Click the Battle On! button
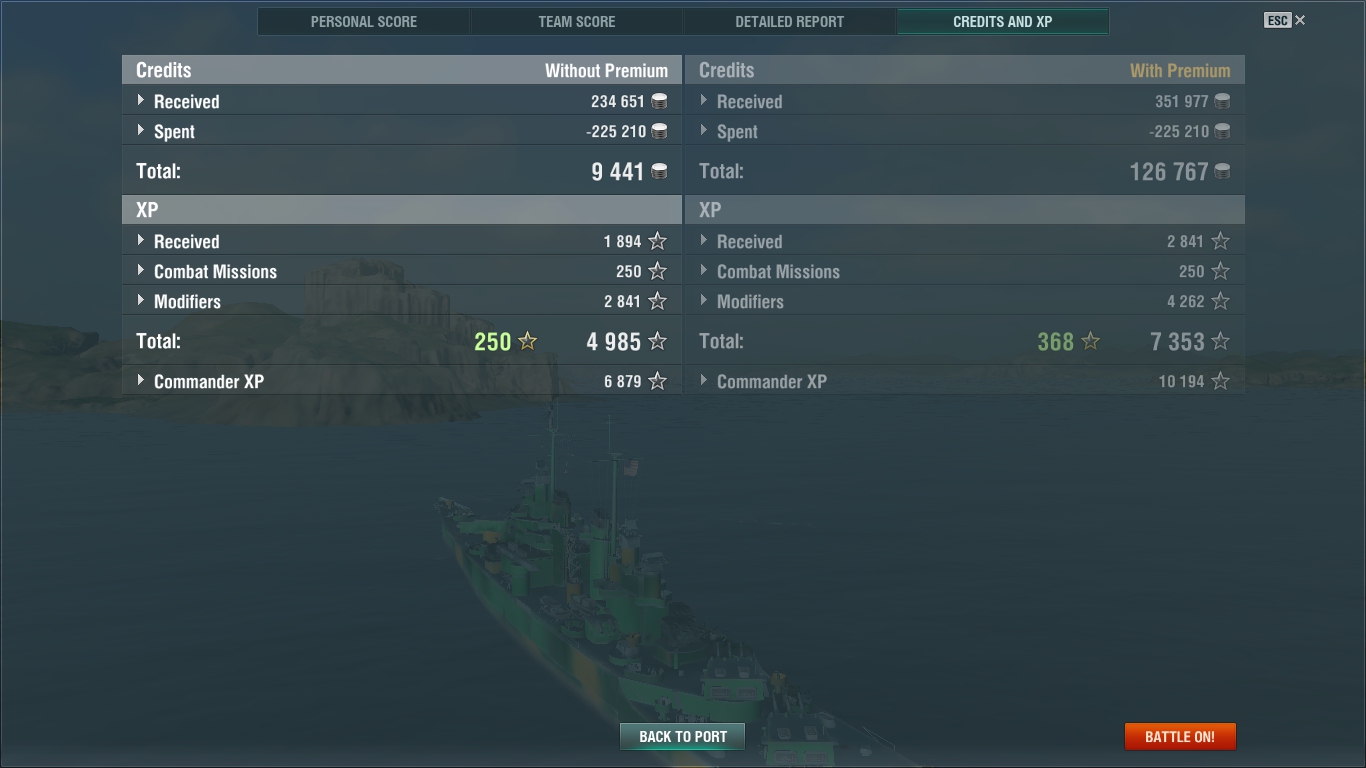This screenshot has width=1366, height=768. 1180,736
